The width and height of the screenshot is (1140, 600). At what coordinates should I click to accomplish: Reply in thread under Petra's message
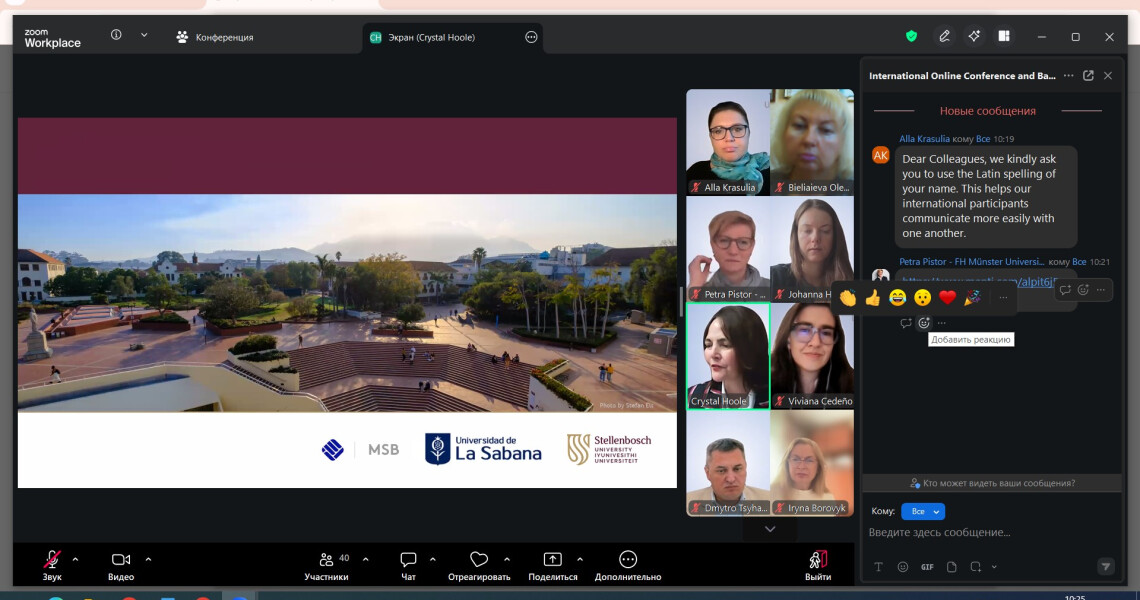click(906, 323)
